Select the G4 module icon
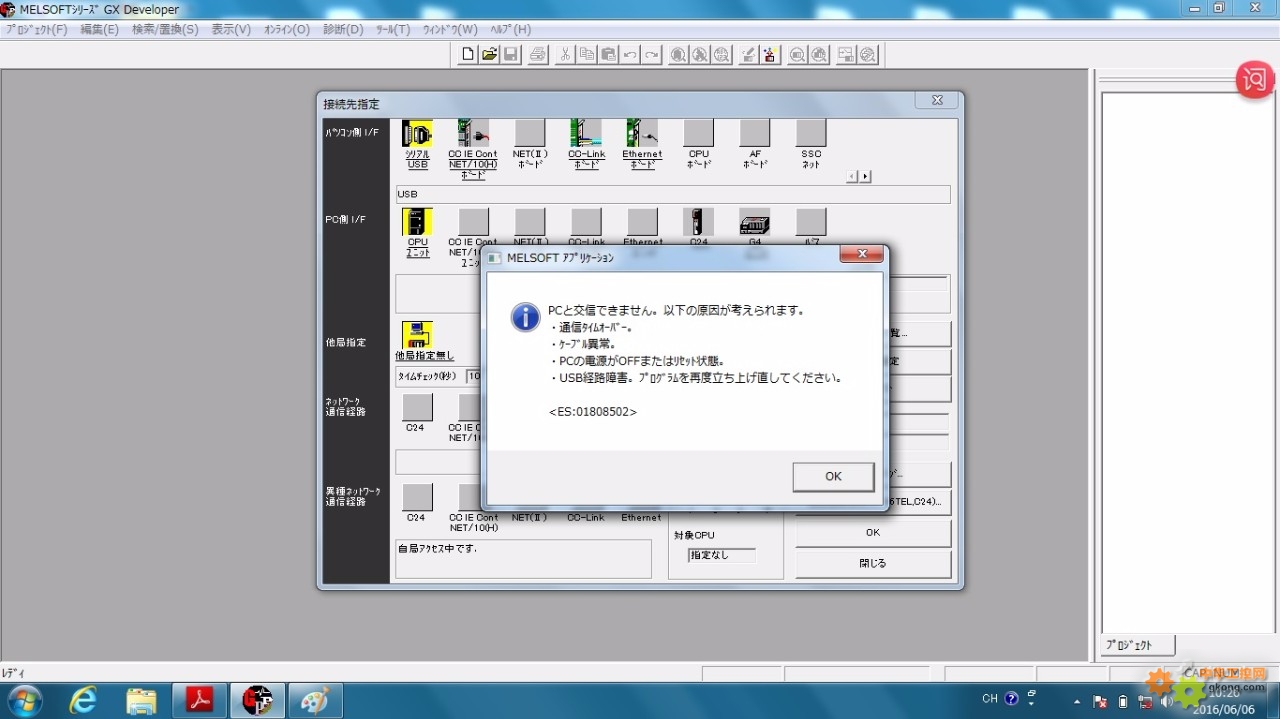This screenshot has width=1280, height=719. pyautogui.click(x=755, y=222)
